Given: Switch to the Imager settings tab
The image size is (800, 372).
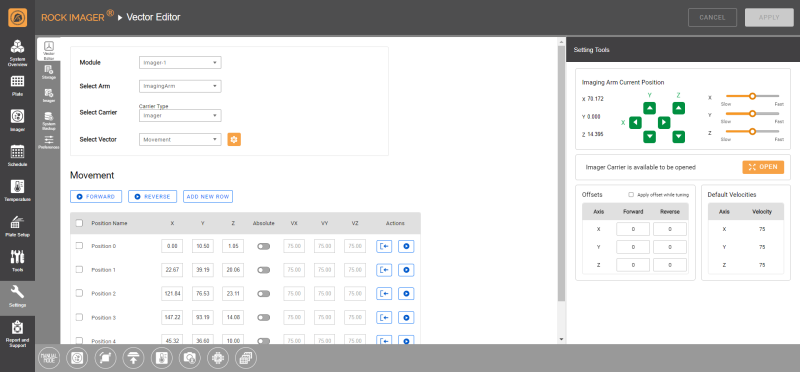Looking at the screenshot, I should 49,95.
